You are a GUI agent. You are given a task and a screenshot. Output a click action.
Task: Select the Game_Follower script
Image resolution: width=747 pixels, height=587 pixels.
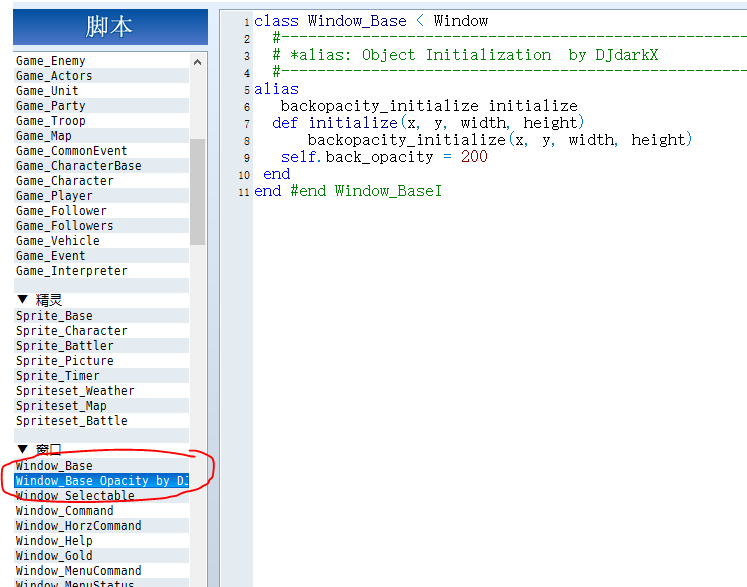[101, 211]
